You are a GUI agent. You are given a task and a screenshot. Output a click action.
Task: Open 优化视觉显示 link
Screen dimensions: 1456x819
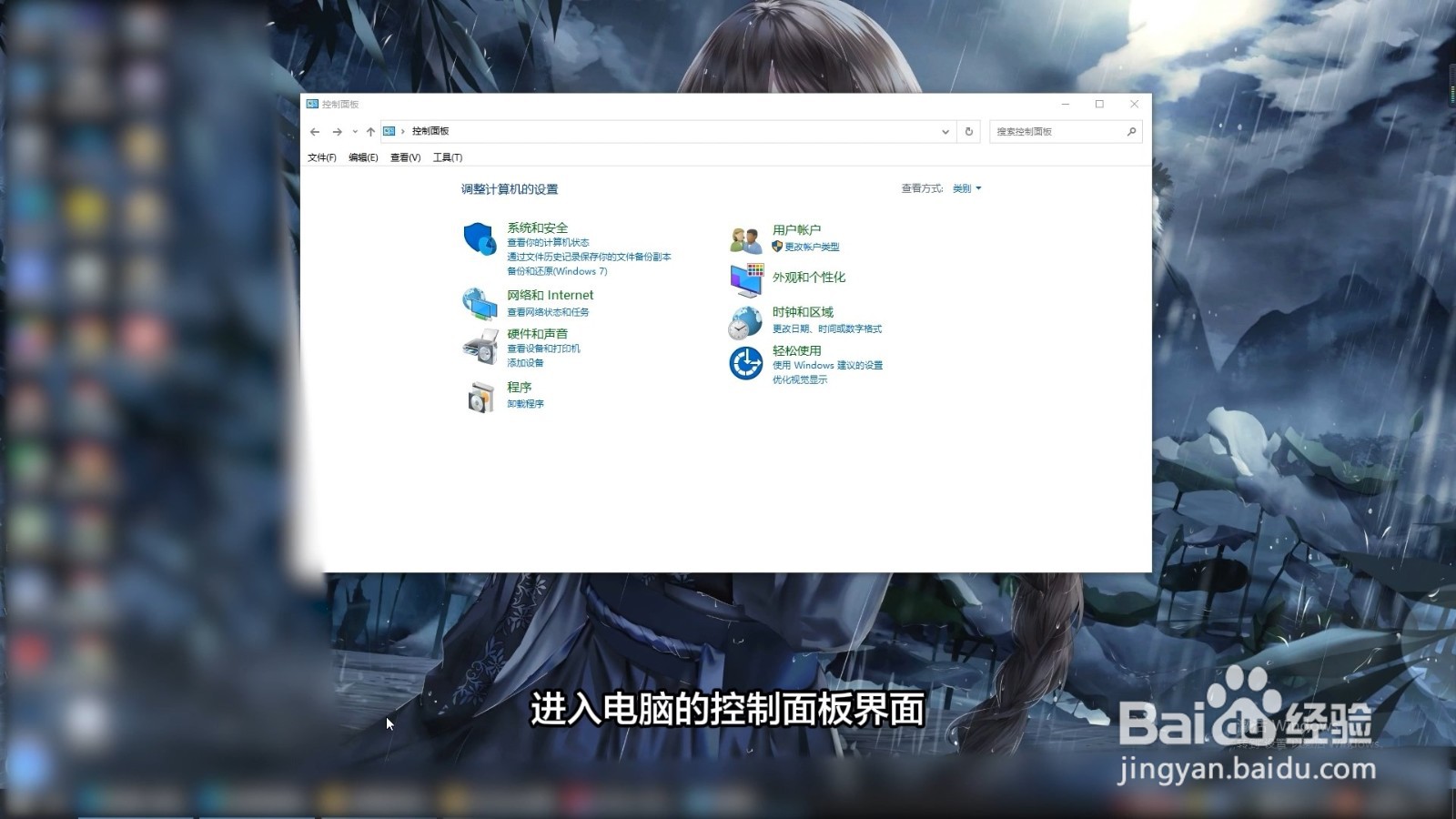coord(800,379)
